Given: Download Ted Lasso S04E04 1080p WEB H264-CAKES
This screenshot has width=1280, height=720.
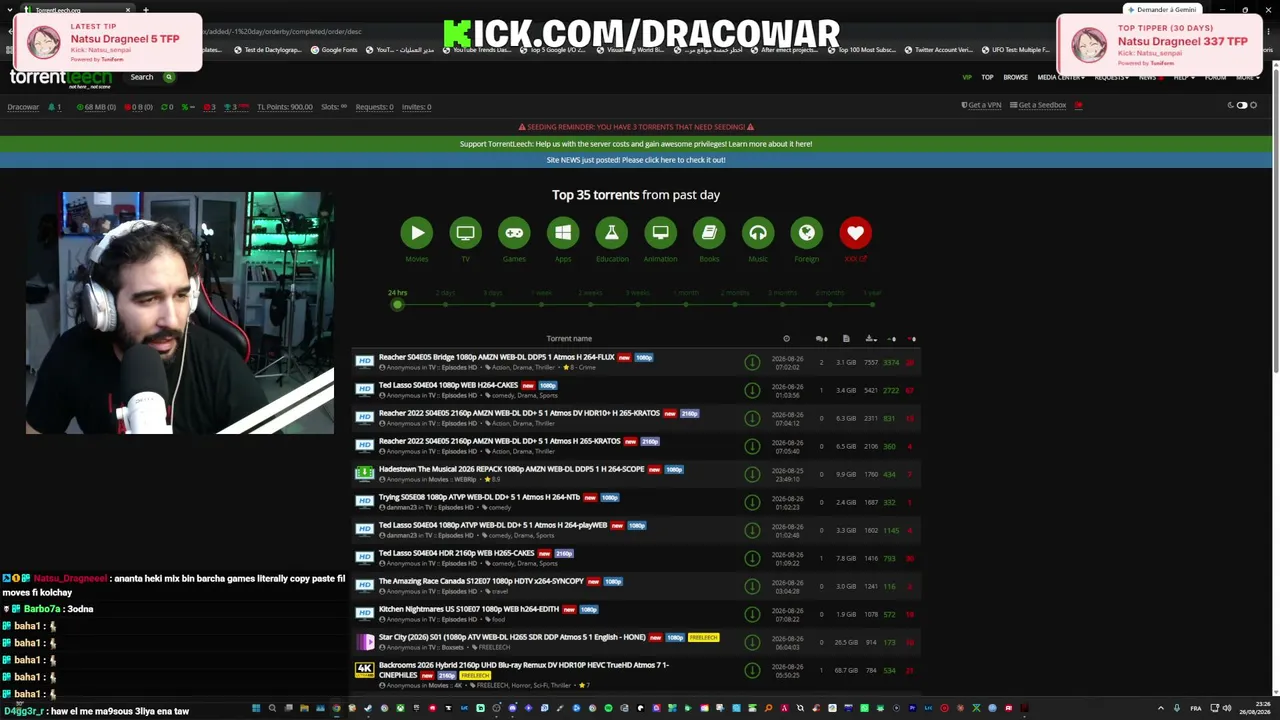Looking at the screenshot, I should (752, 390).
